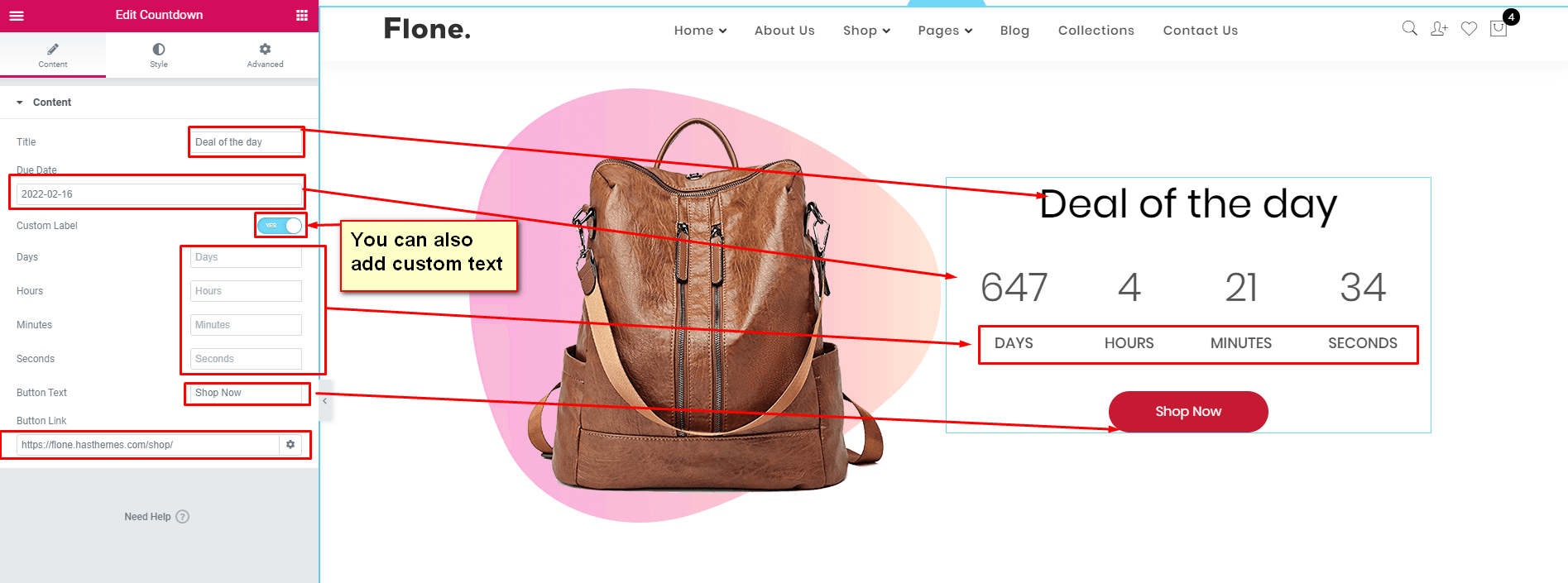Collapse the Content section arrow

point(20,103)
